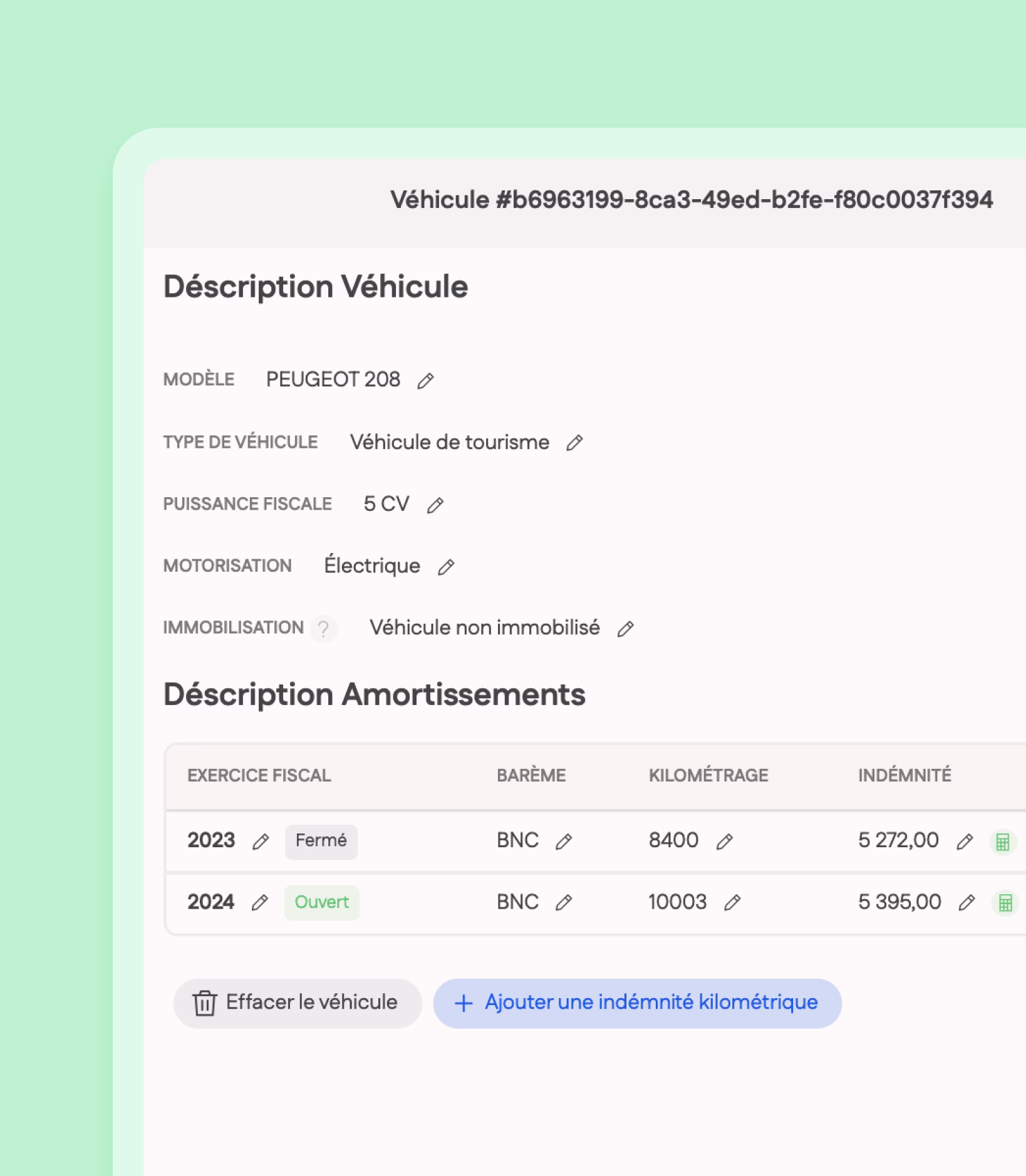Click the Véhicule de tourisme value

coord(450,442)
